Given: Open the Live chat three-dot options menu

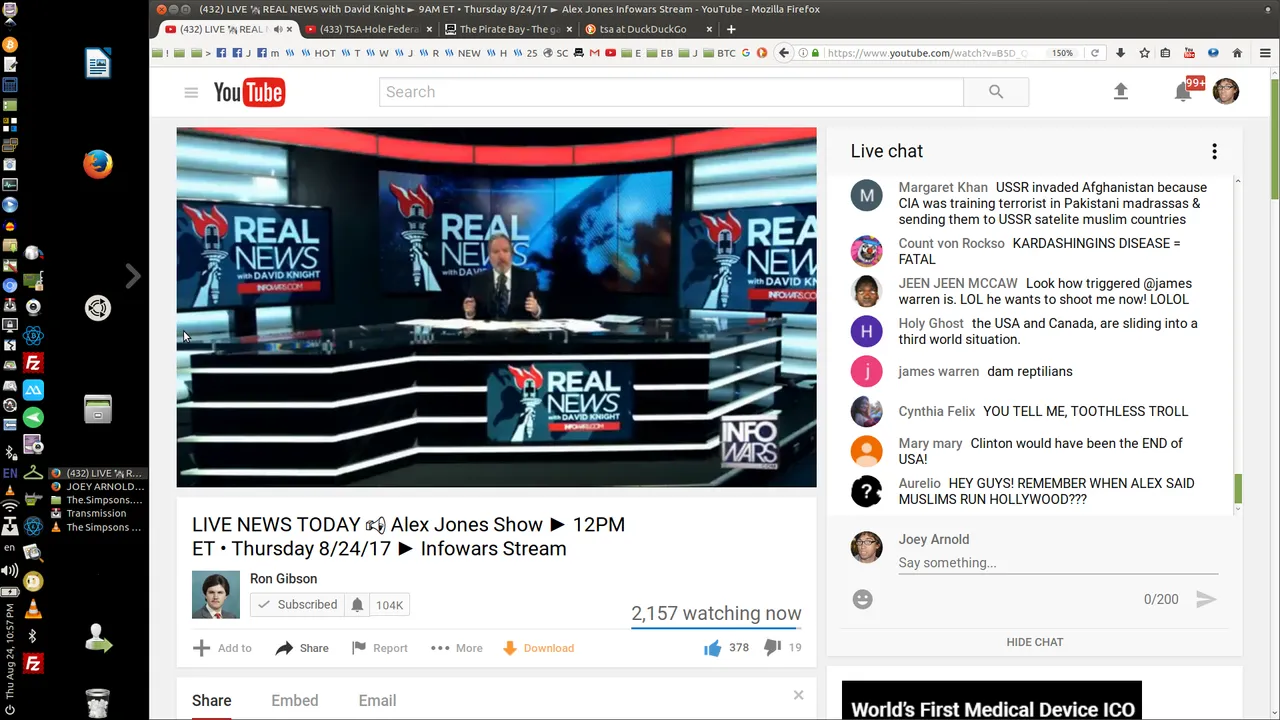Looking at the screenshot, I should 1214,151.
